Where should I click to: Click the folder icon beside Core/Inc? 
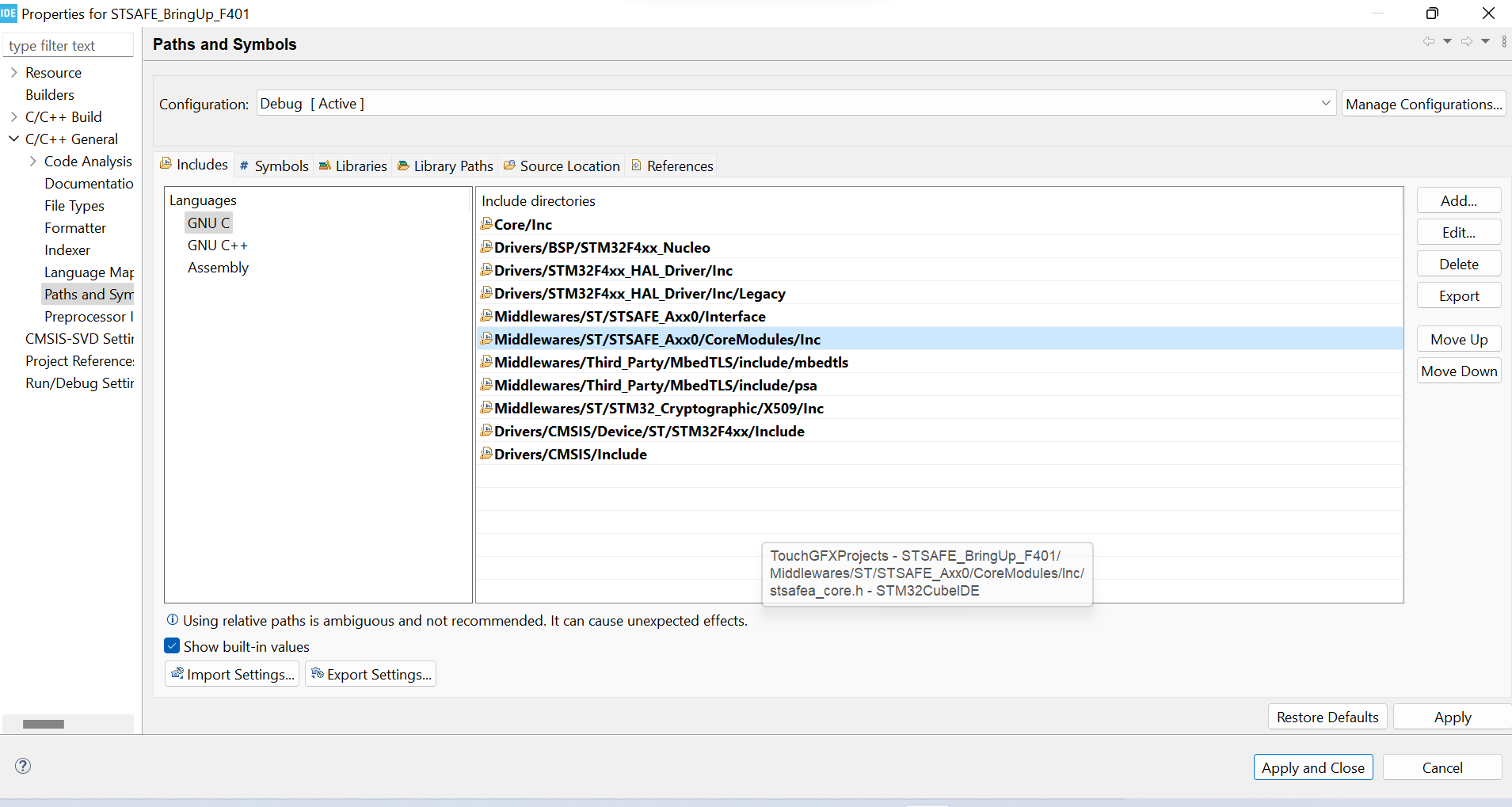pyautogui.click(x=486, y=224)
